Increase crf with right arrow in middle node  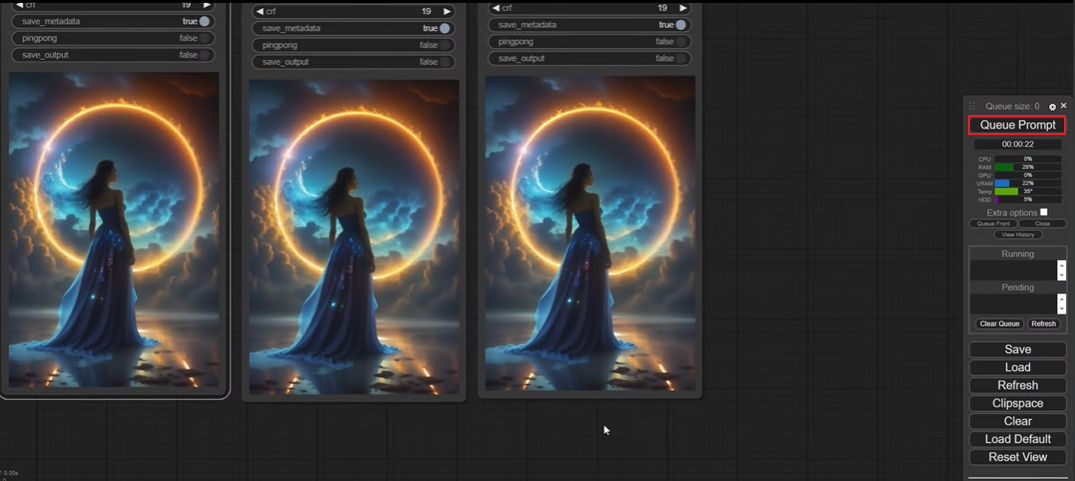[447, 12]
